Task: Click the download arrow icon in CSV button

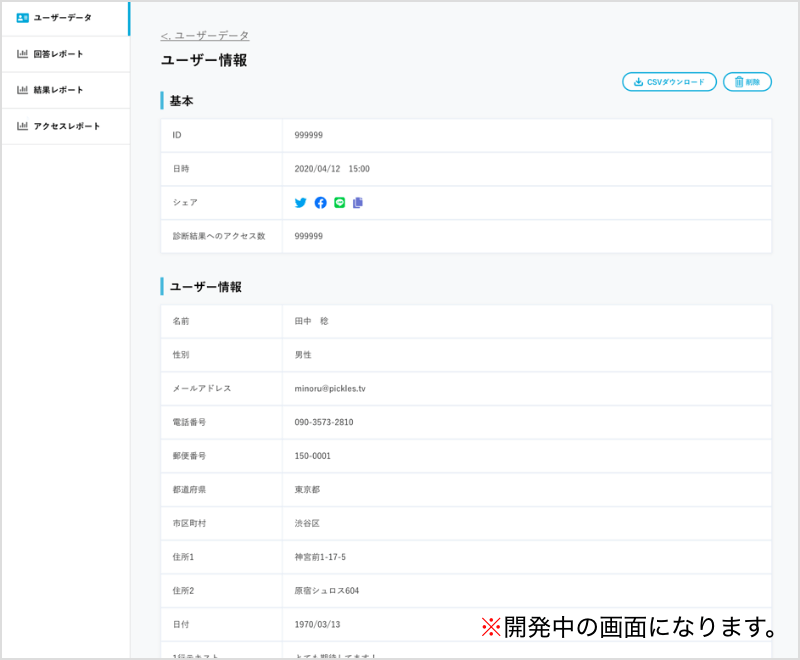Action: click(638, 82)
